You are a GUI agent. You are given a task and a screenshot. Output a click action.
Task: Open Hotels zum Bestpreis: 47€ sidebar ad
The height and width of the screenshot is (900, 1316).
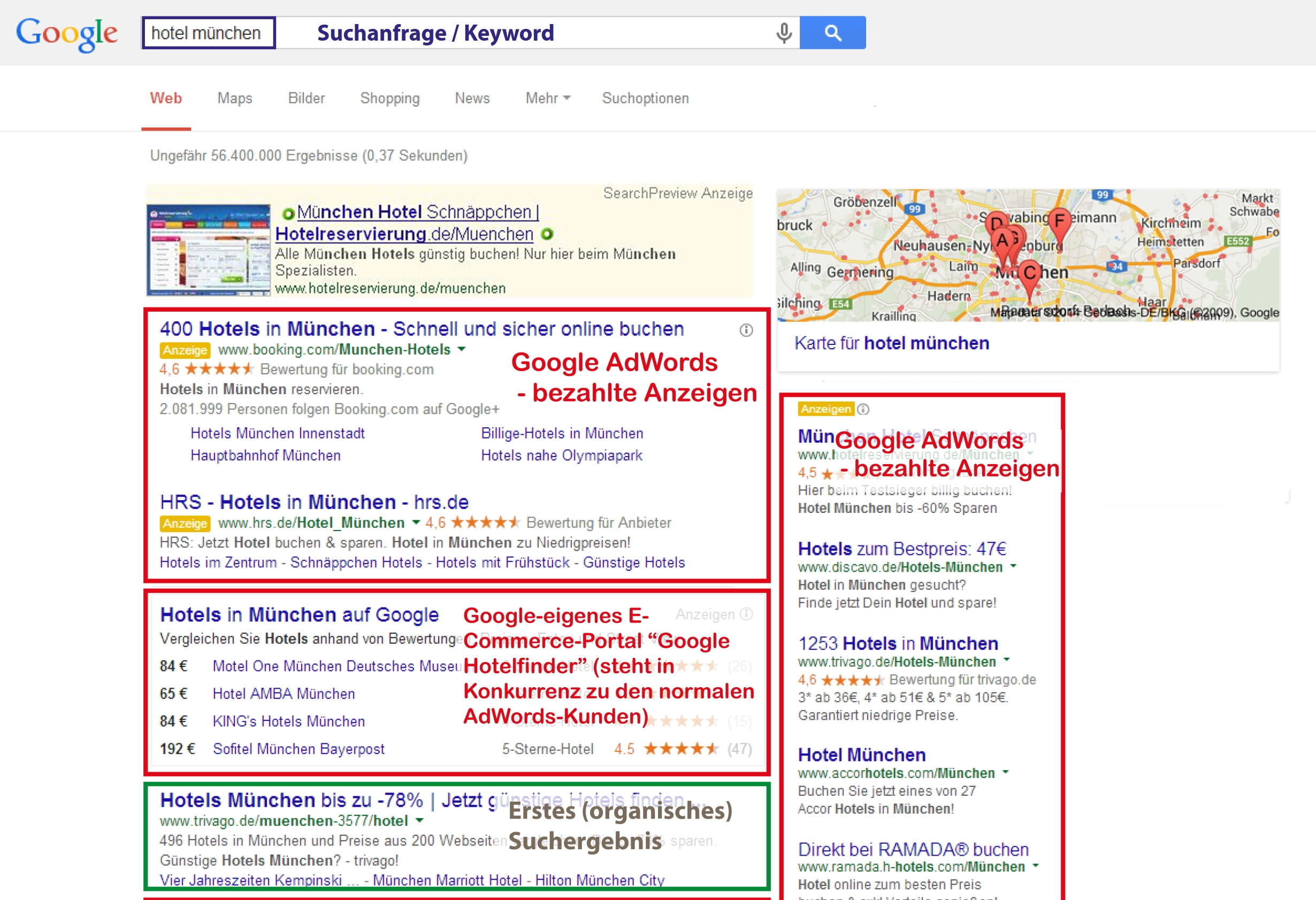coord(902,549)
